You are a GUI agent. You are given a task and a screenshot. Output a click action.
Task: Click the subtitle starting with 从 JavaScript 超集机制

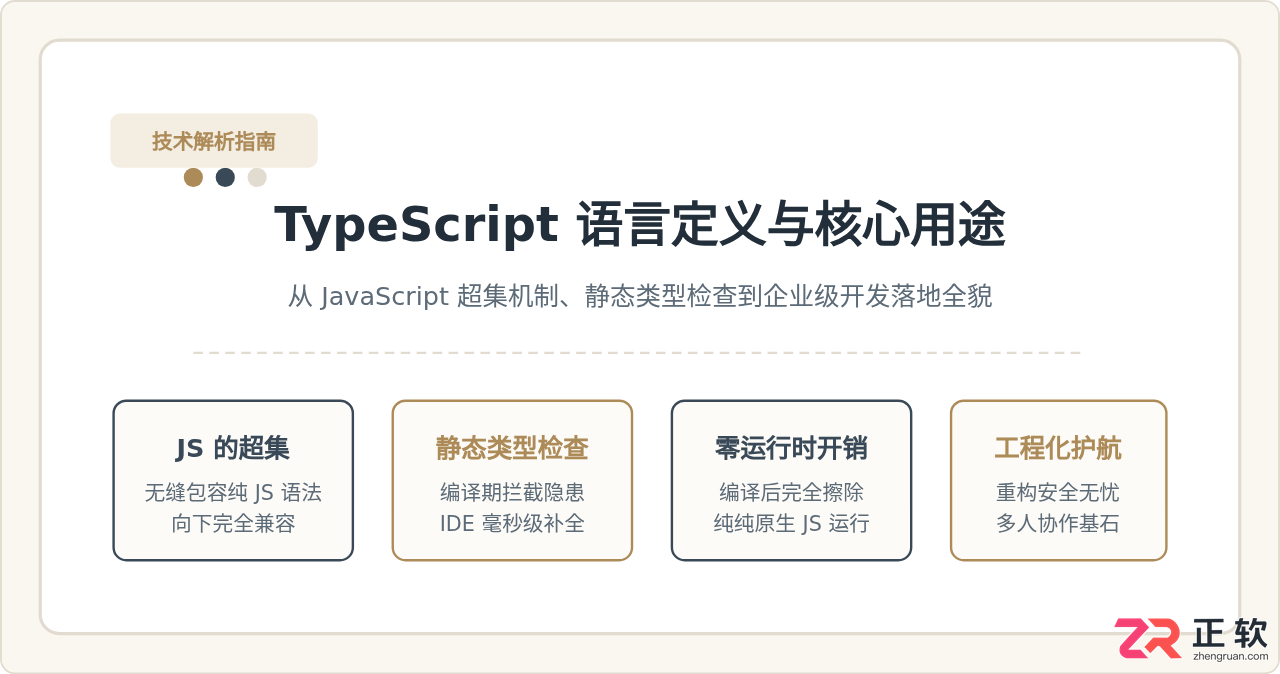pos(640,297)
